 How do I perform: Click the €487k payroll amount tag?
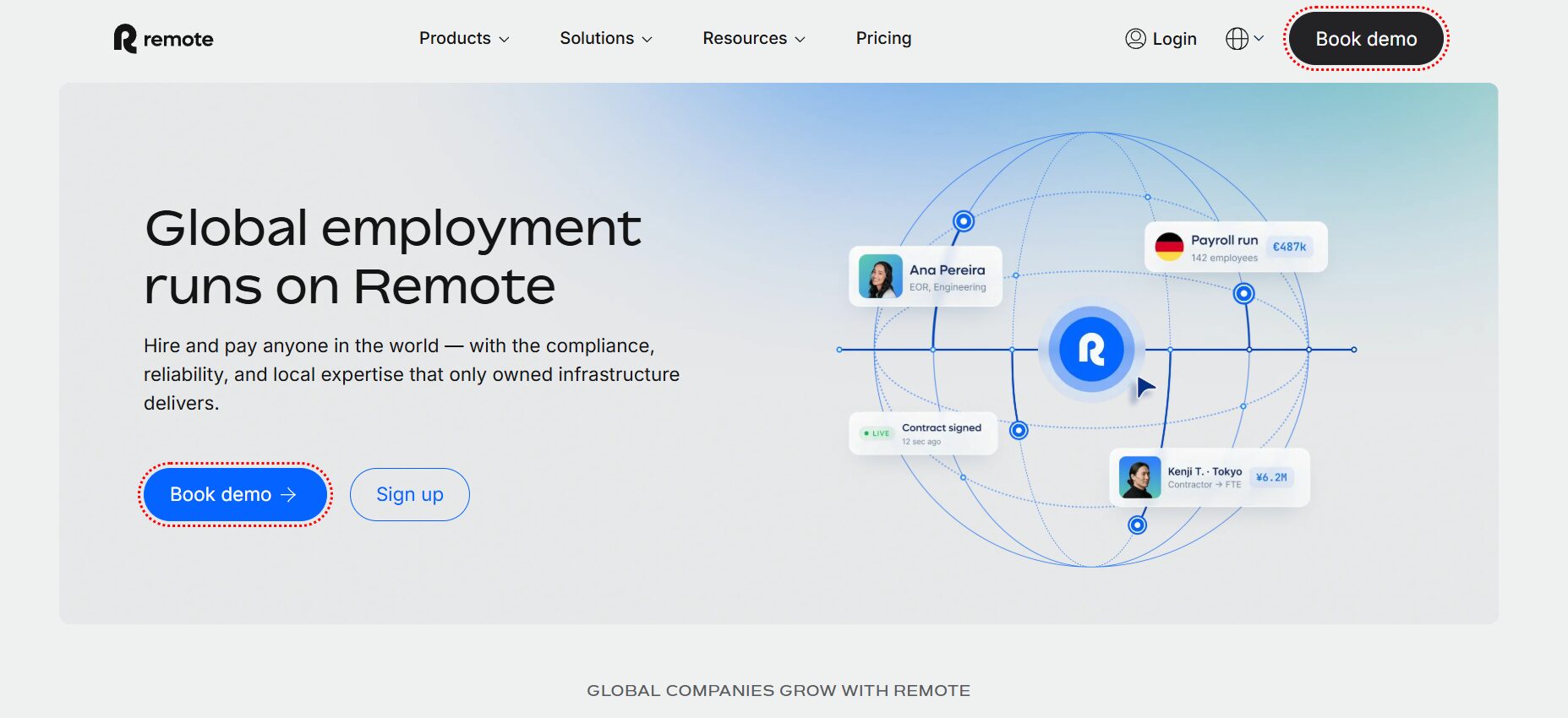[x=1289, y=247]
